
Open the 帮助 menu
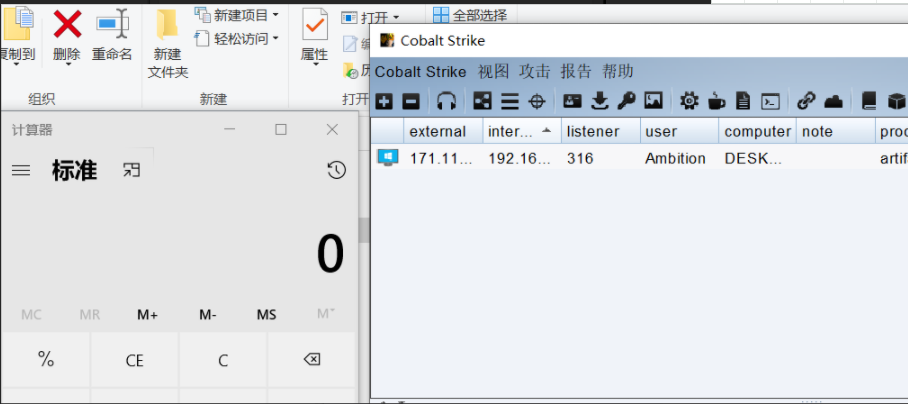[618, 72]
